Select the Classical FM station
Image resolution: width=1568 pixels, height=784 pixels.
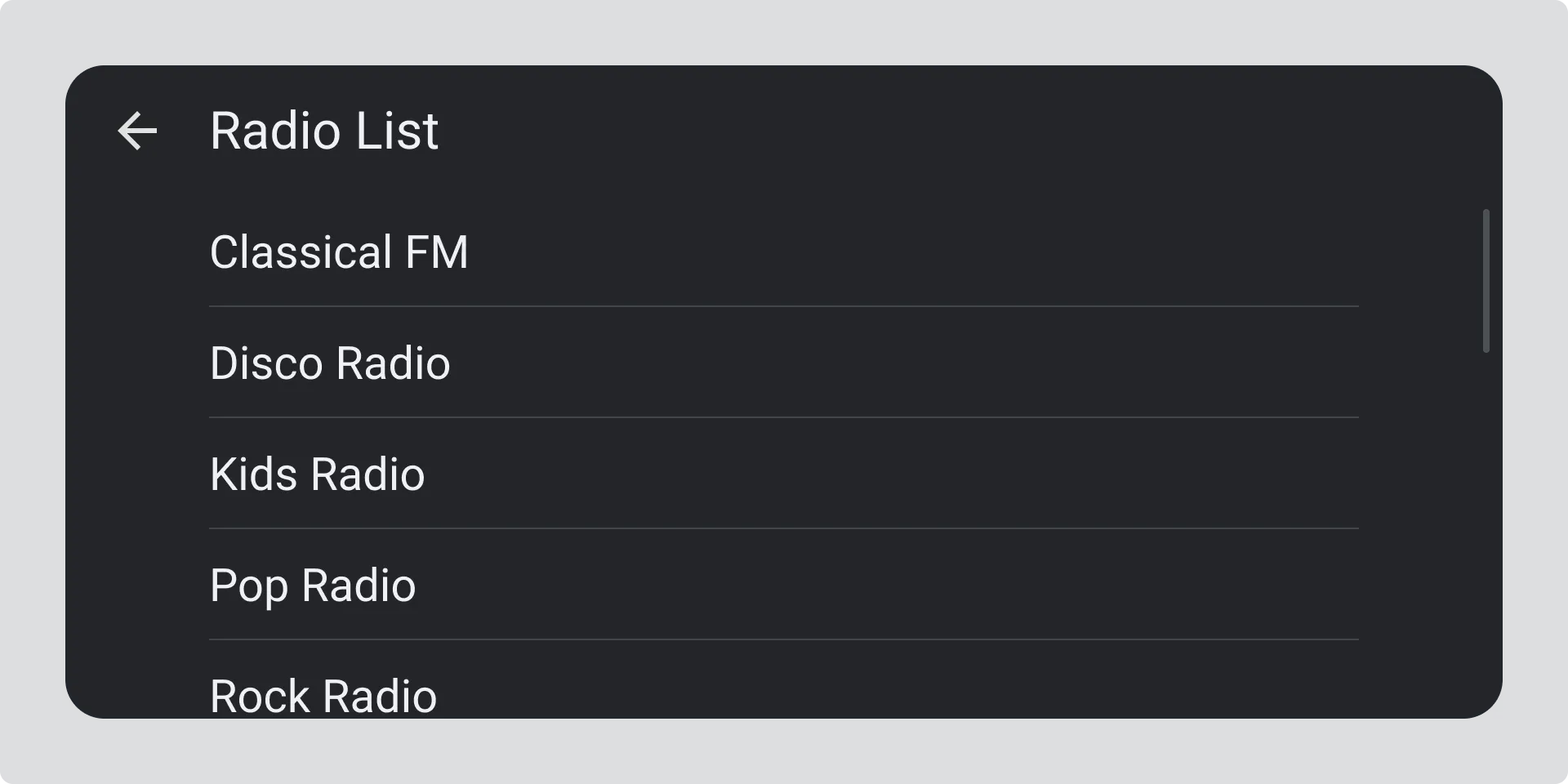coord(339,252)
